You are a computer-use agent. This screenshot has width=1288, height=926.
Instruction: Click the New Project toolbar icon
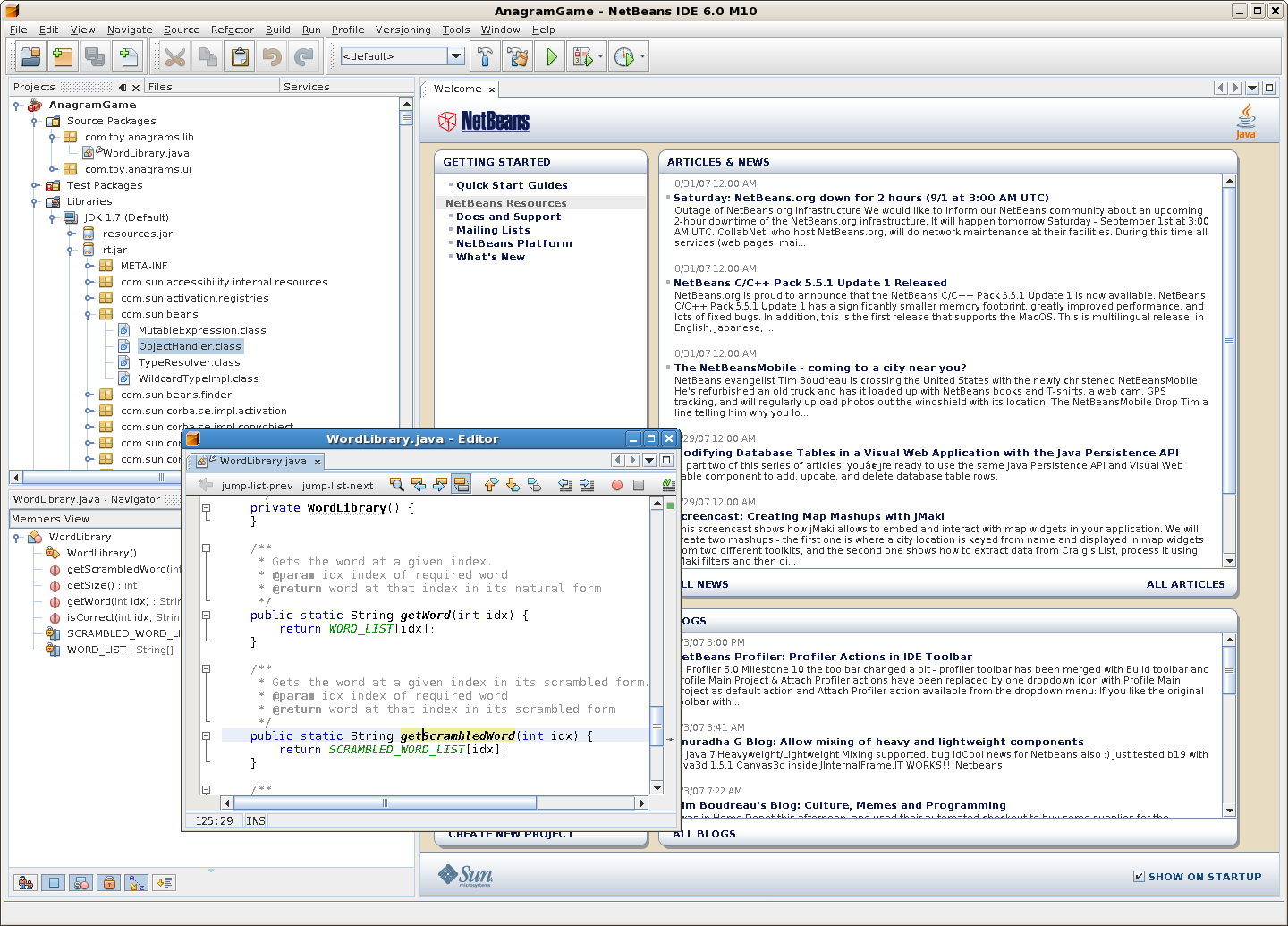click(63, 57)
